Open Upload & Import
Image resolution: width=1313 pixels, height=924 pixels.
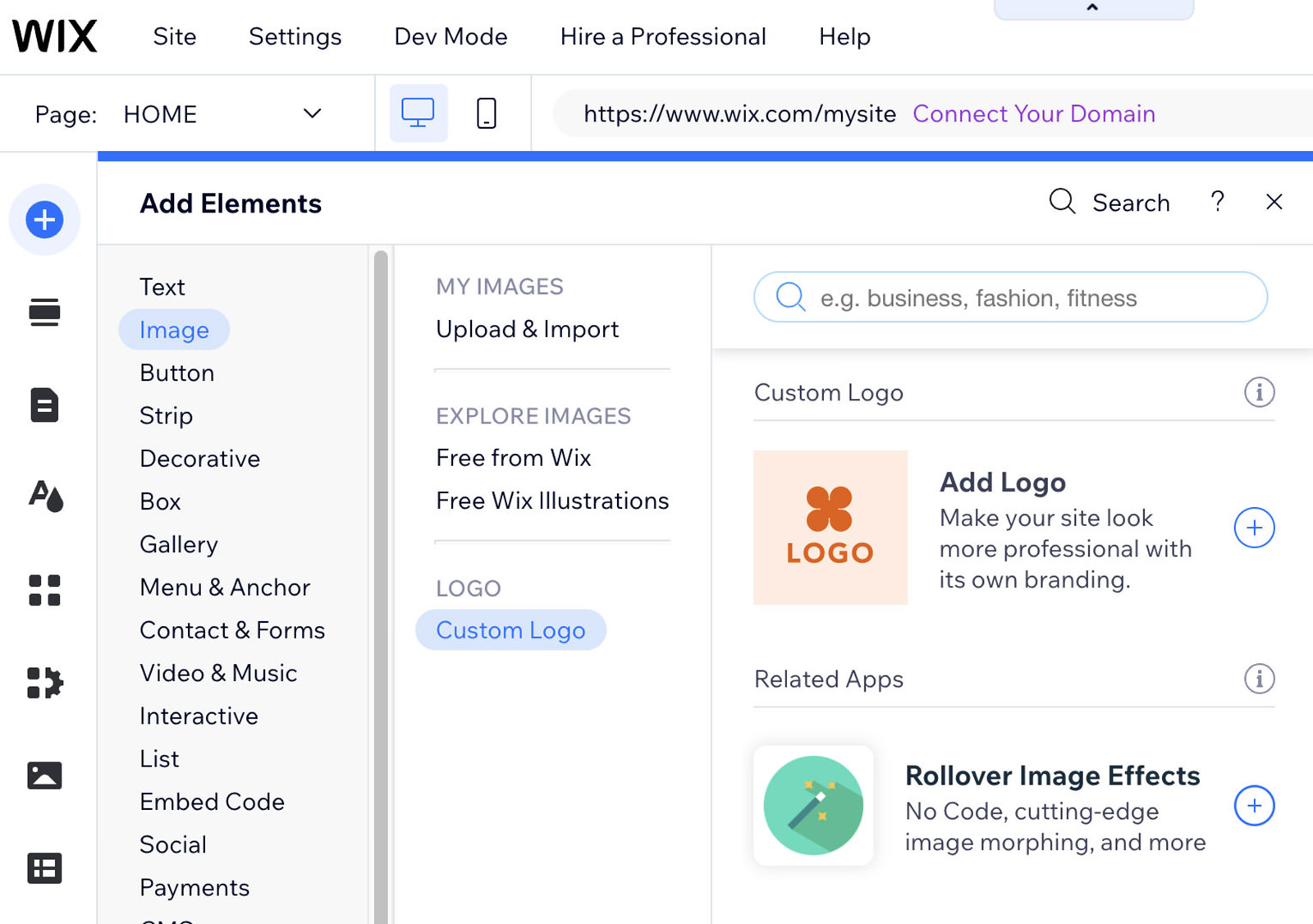pyautogui.click(x=528, y=329)
